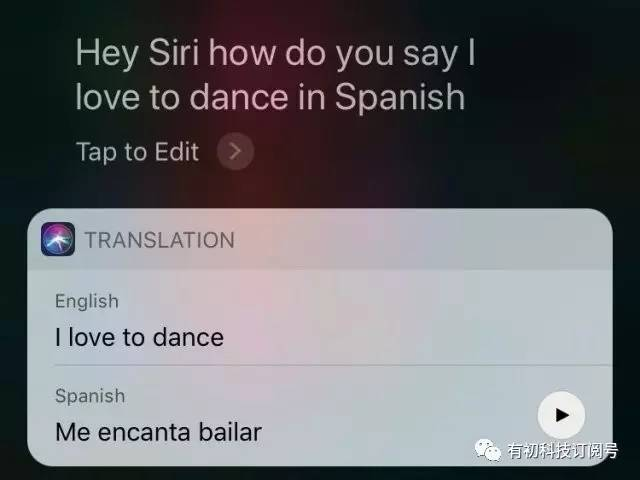Viewport: 640px width, 480px height.
Task: Tap the 'Hey Siri how do you say I' line
Action: click(276, 53)
